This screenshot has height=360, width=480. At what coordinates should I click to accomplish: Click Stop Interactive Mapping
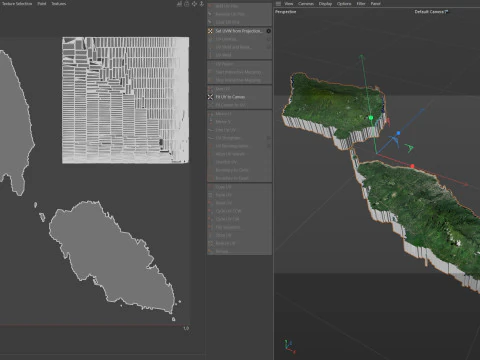239,80
